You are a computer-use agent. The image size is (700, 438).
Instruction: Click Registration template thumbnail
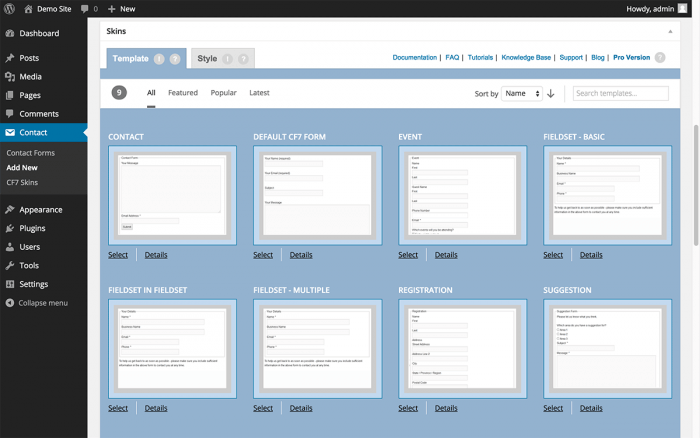(462, 349)
